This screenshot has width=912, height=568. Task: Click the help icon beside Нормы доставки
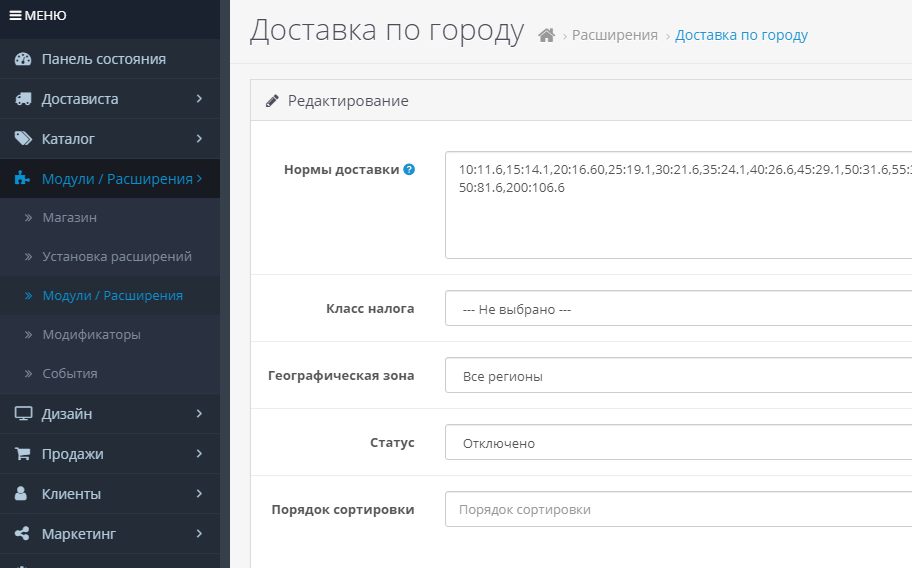(409, 170)
